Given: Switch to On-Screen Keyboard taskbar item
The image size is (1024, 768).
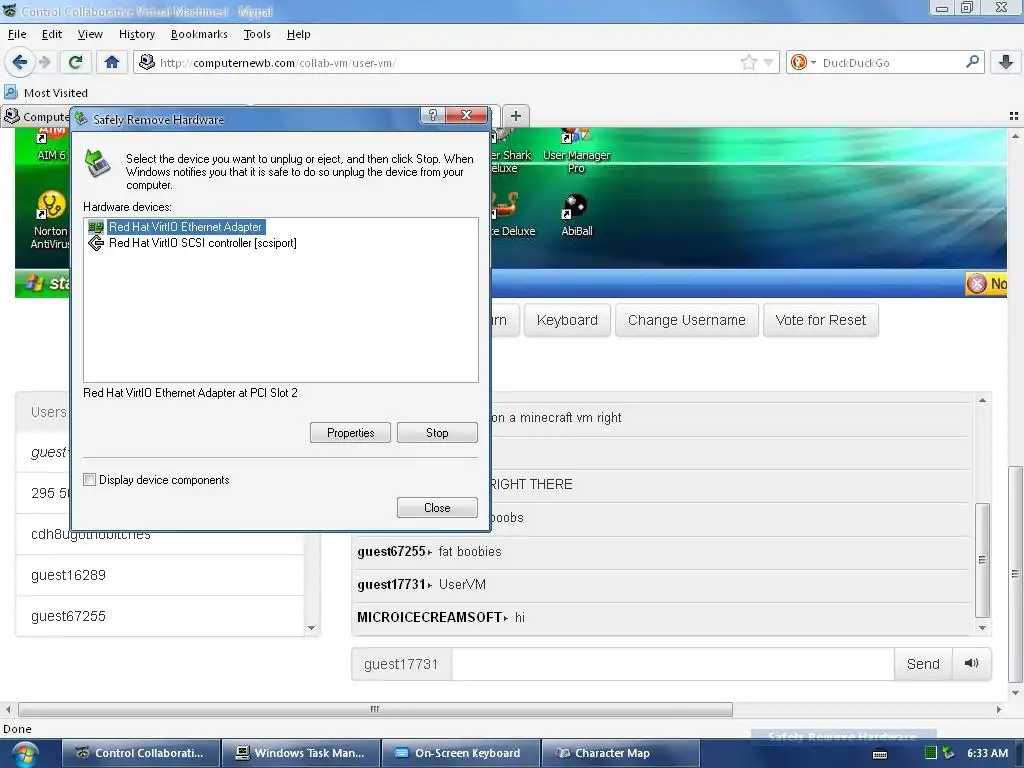Looking at the screenshot, I should 460,753.
